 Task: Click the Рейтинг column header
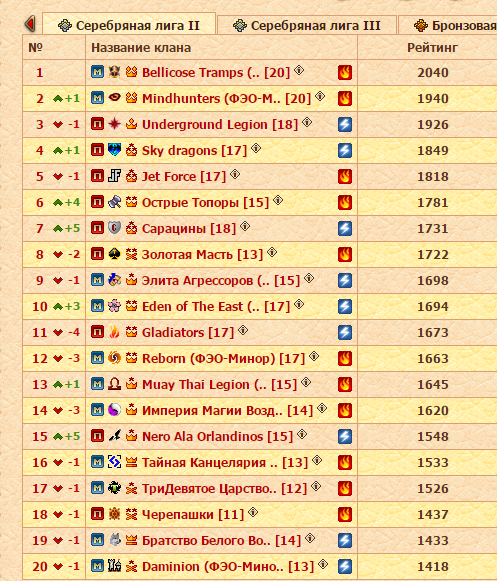432,47
